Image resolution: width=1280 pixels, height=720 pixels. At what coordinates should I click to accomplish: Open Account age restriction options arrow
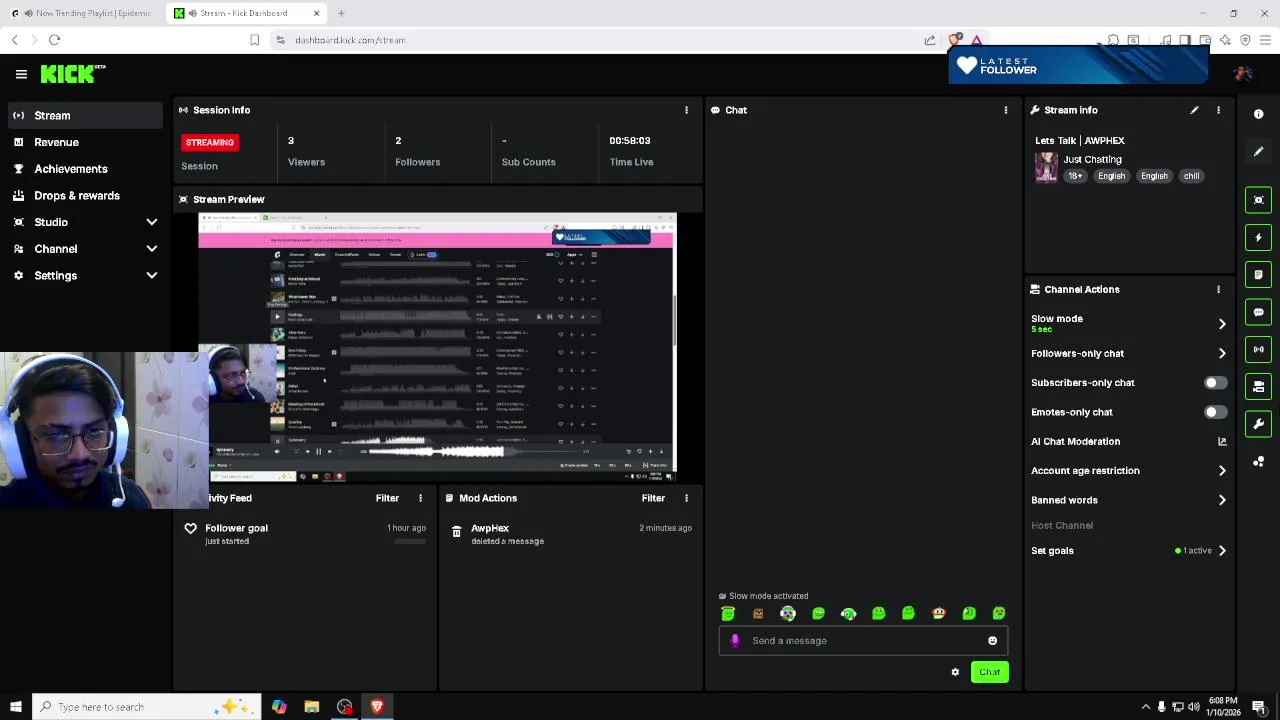pyautogui.click(x=1222, y=471)
